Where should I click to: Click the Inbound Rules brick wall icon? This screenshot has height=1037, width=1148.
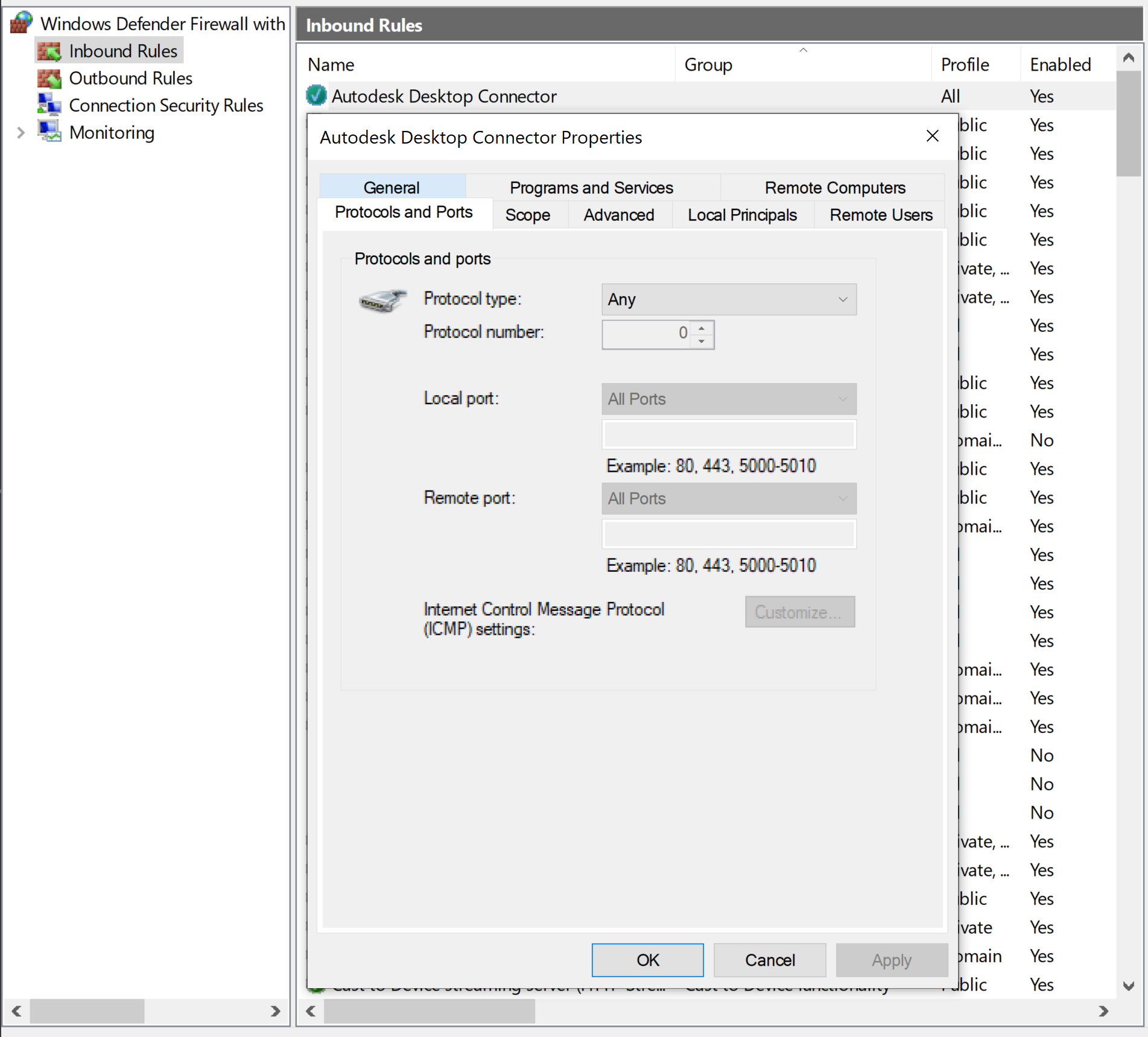pos(49,51)
